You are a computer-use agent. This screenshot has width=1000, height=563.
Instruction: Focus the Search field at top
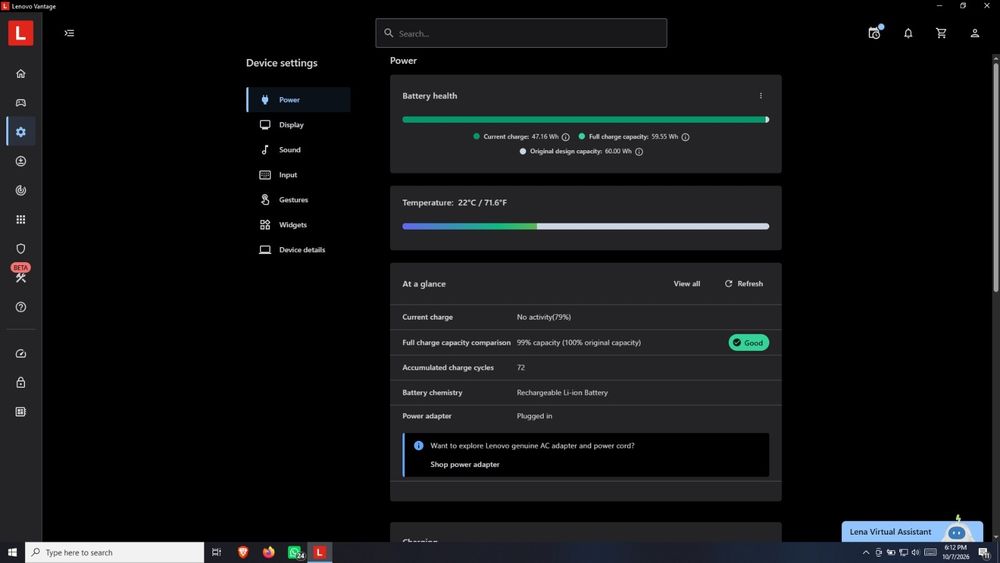521,33
